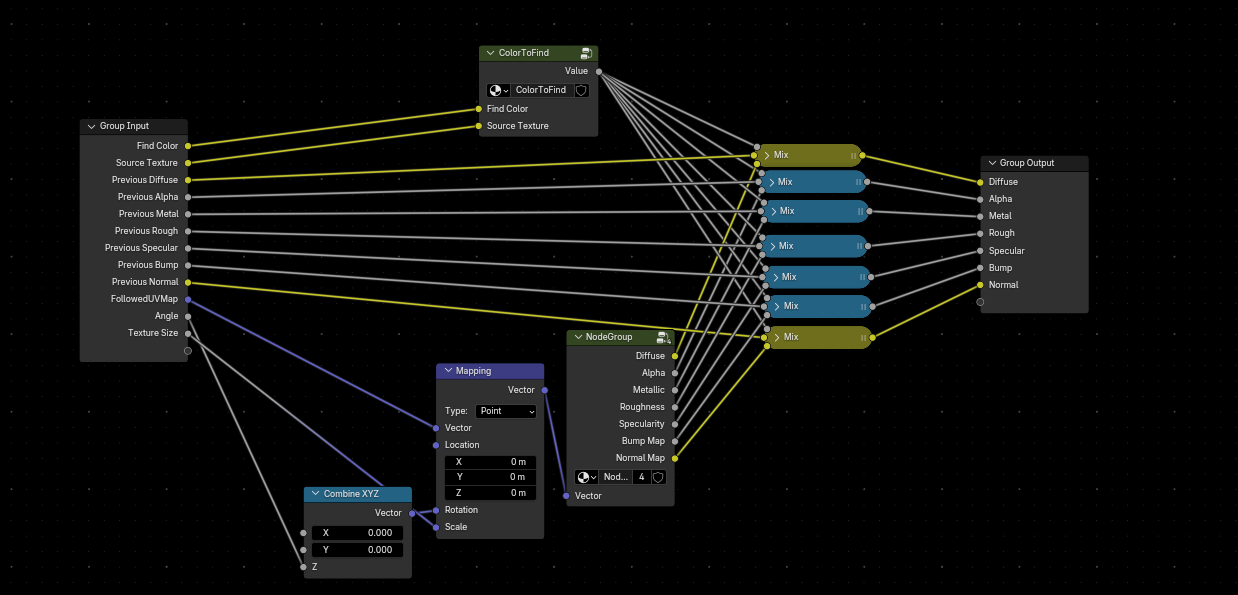The width and height of the screenshot is (1238, 595).
Task: Click the X value field in Combine XYZ
Action: tap(358, 533)
